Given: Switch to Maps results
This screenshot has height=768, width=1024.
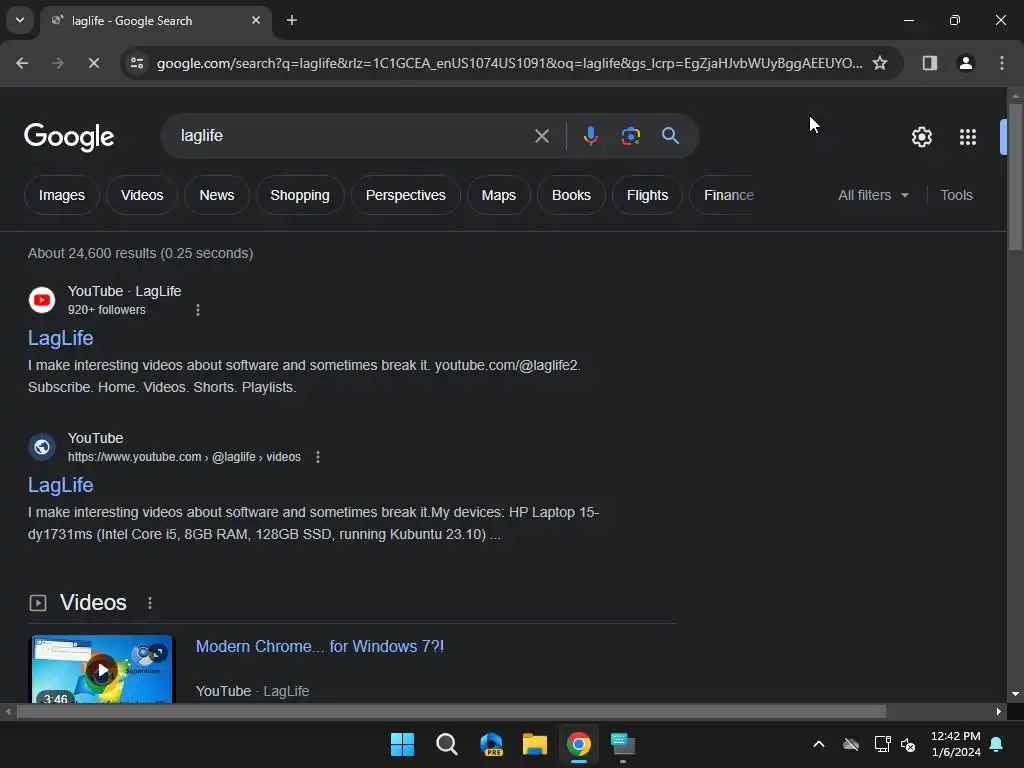Looking at the screenshot, I should (498, 195).
